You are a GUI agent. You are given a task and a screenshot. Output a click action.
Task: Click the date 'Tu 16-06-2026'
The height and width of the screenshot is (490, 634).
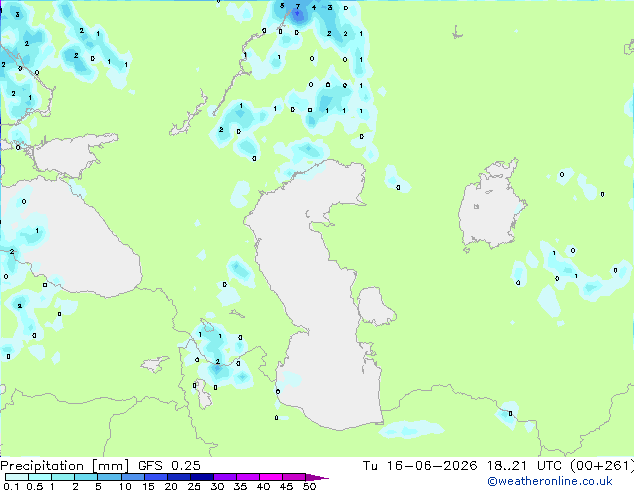(x=420, y=466)
